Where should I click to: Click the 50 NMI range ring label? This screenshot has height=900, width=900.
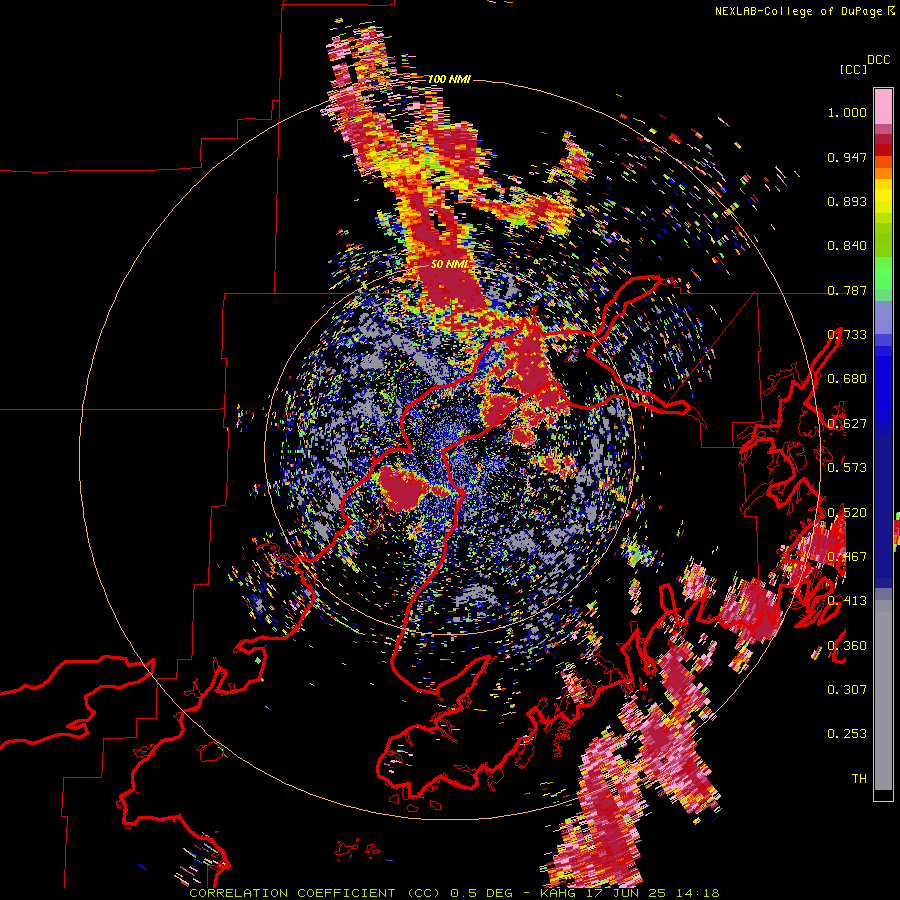point(449,264)
